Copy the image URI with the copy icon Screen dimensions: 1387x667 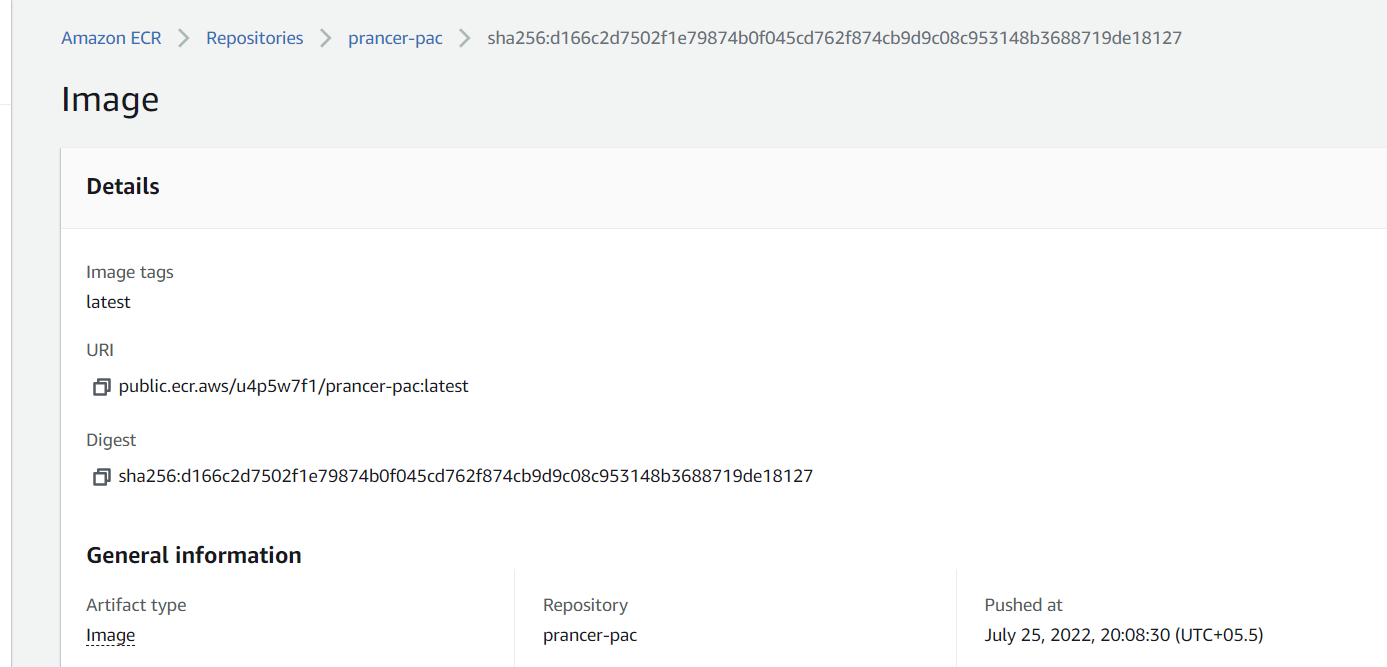(x=101, y=387)
